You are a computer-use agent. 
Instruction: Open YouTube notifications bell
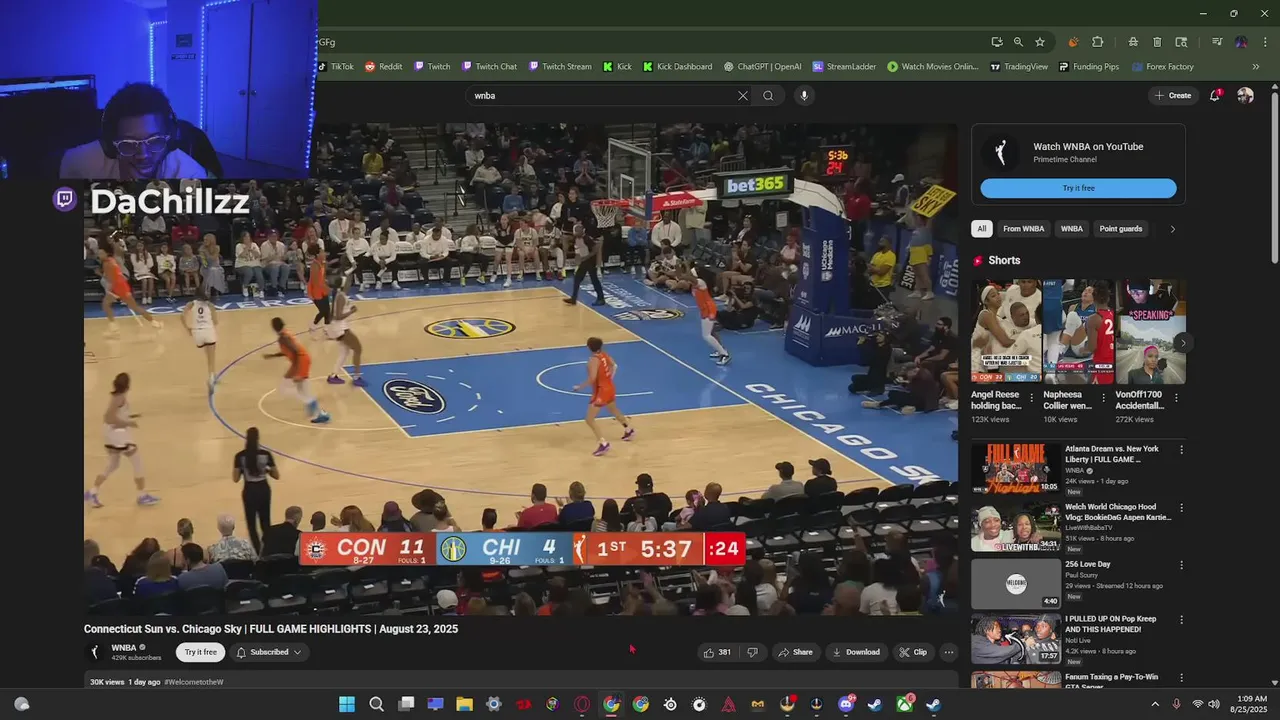(1215, 96)
